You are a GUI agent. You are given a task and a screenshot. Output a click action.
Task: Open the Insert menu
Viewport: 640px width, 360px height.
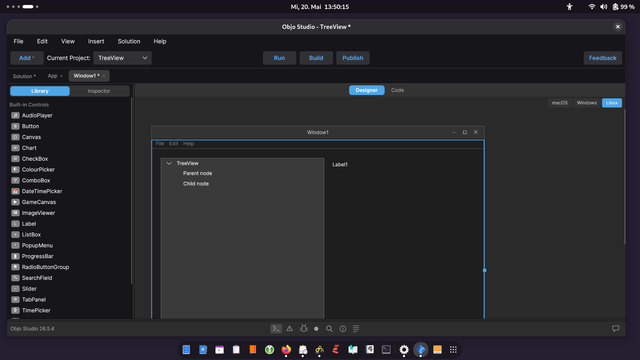pyautogui.click(x=96, y=41)
